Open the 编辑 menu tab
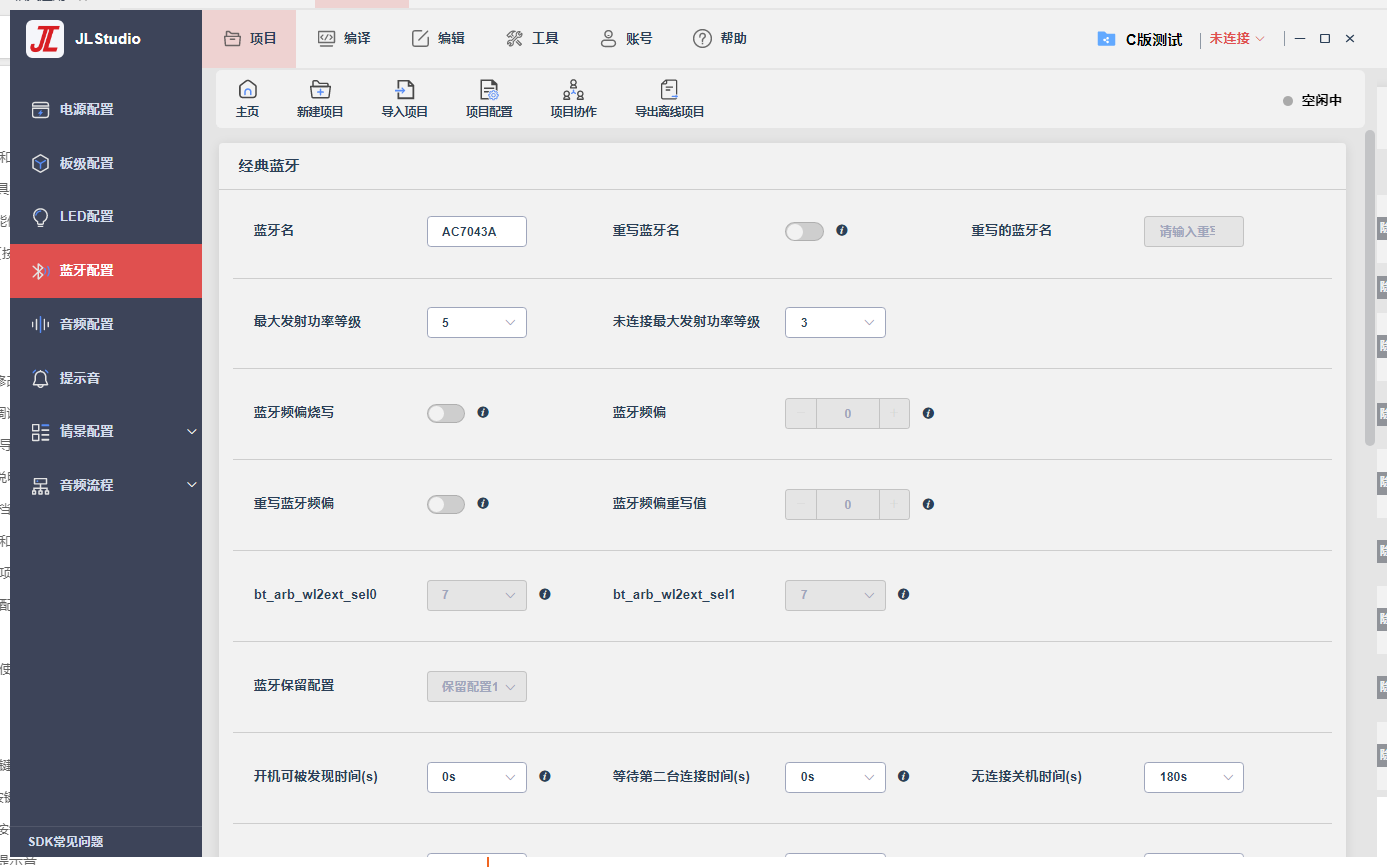 (438, 39)
